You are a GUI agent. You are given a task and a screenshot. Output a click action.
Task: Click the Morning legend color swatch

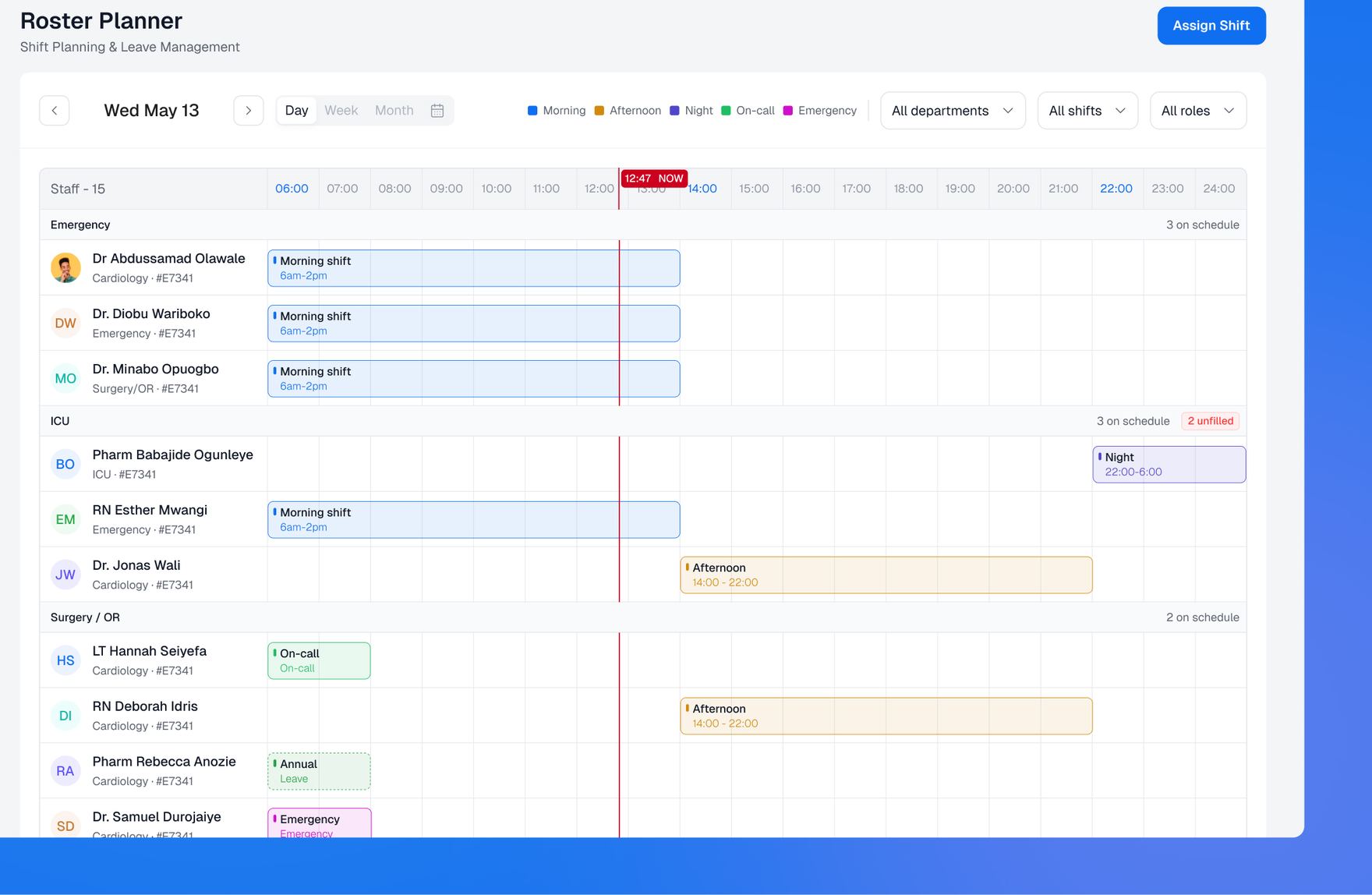532,111
